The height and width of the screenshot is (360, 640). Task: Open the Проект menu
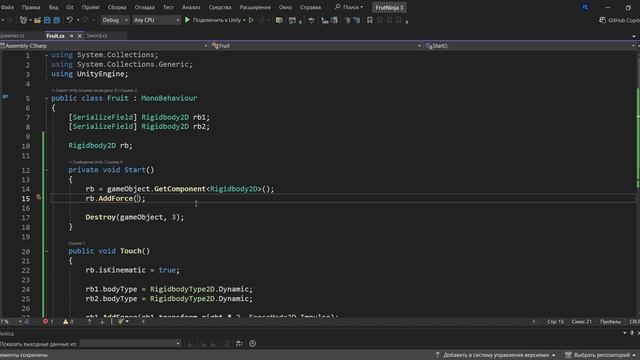pyautogui.click(x=91, y=7)
